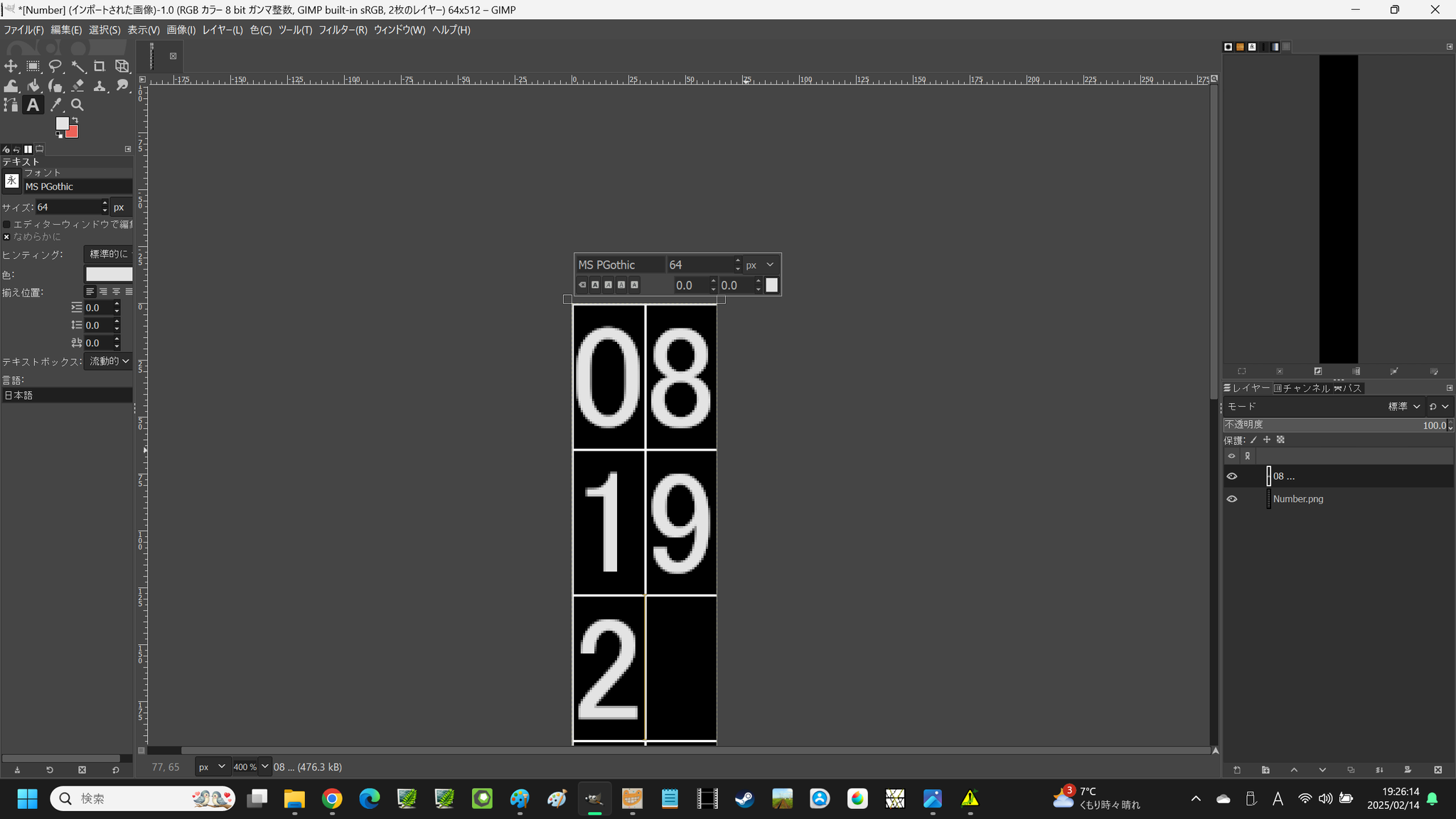Lower the selected layer one step
1456x819 pixels.
[1322, 770]
